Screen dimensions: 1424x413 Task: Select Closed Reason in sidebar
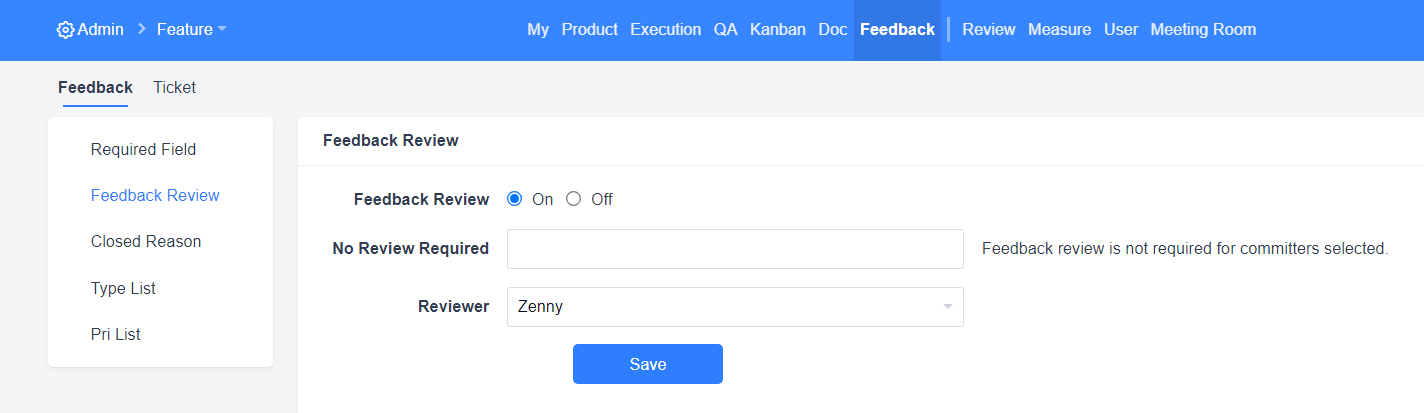pyautogui.click(x=146, y=241)
